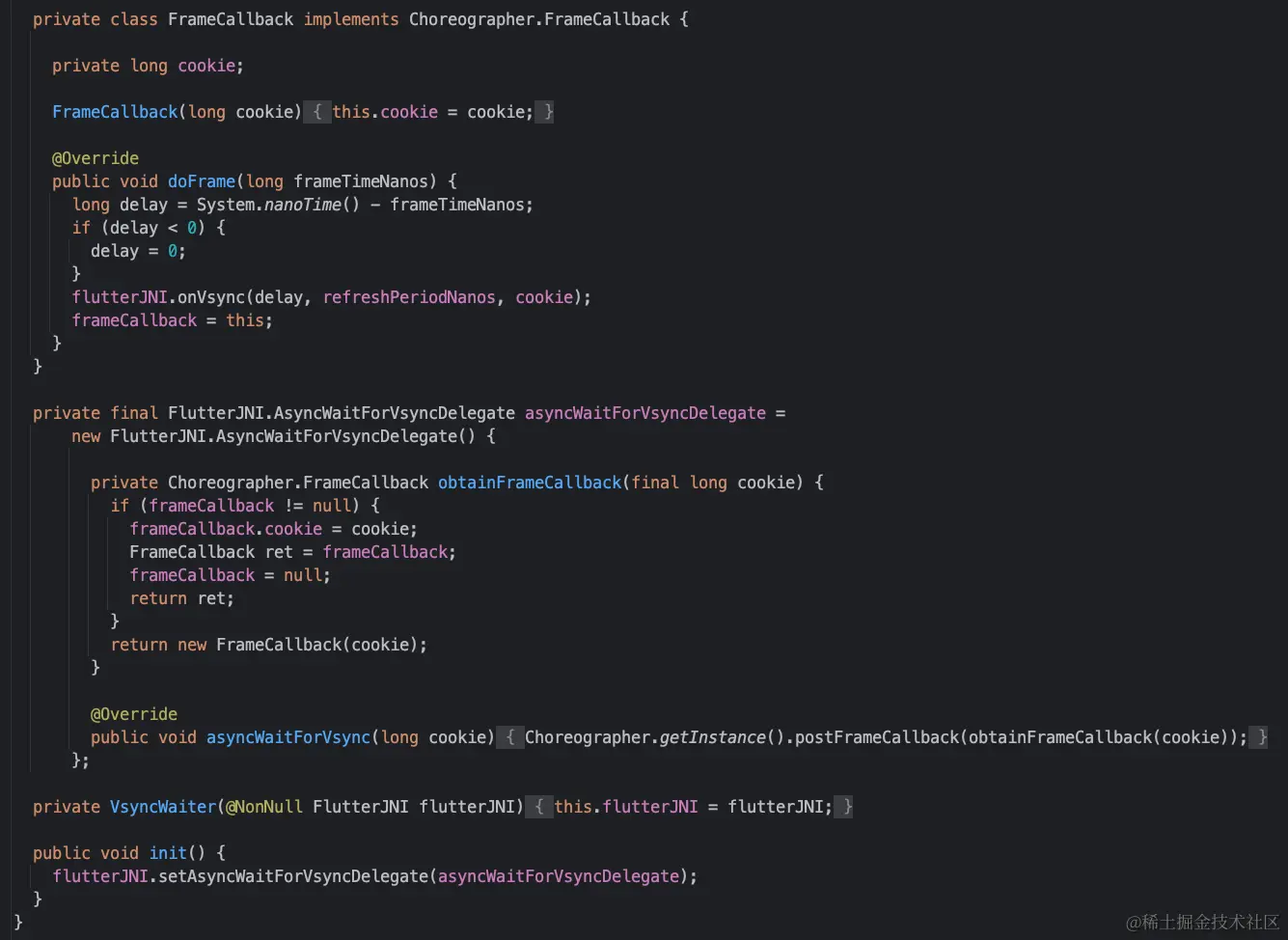Click 'this.cookie' inside the FrameCallback constructor
Screen dimensions: 1288x940
[x=385, y=112]
